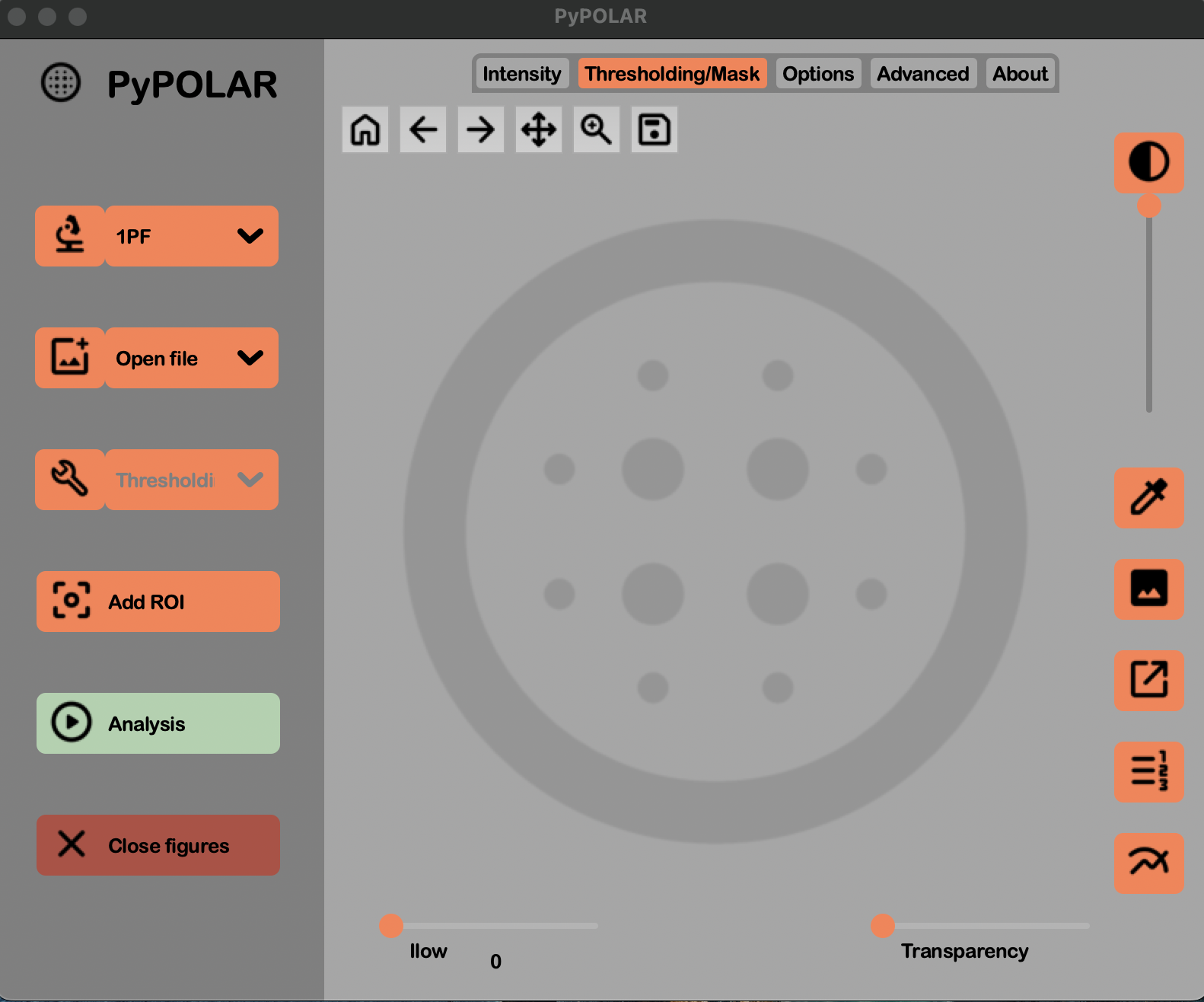Reset view with the Home toolbar icon

coord(365,129)
